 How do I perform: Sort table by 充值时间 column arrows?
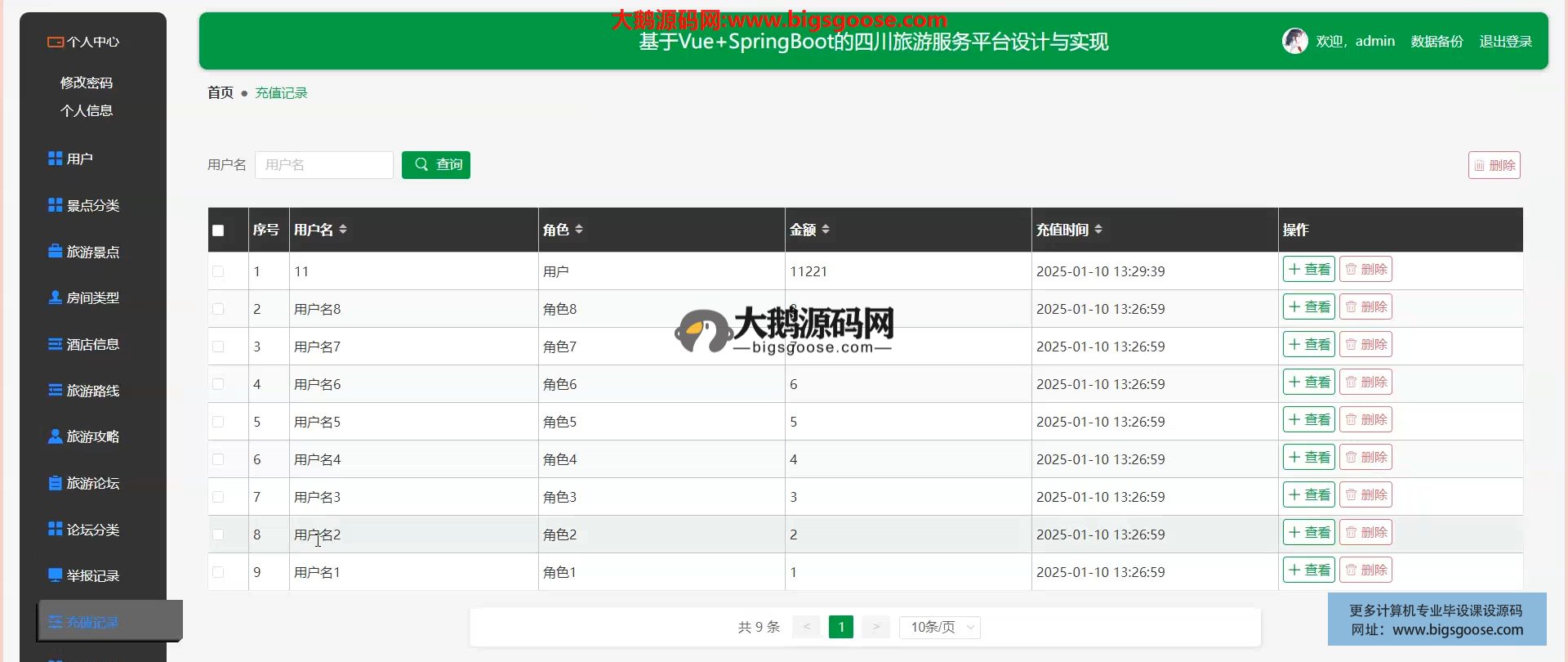(1098, 230)
